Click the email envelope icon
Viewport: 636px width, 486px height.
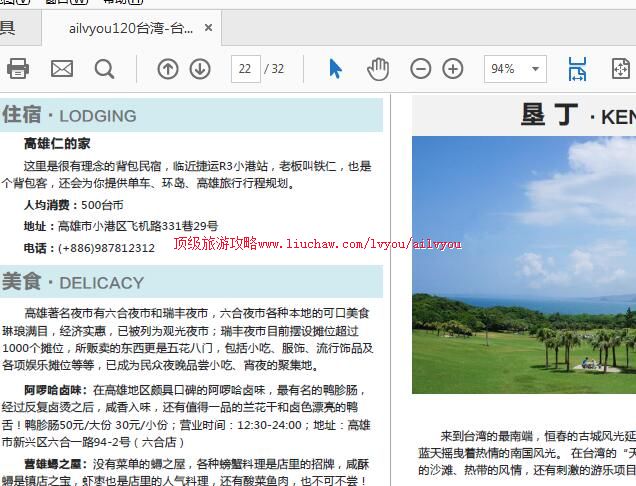pyautogui.click(x=62, y=69)
